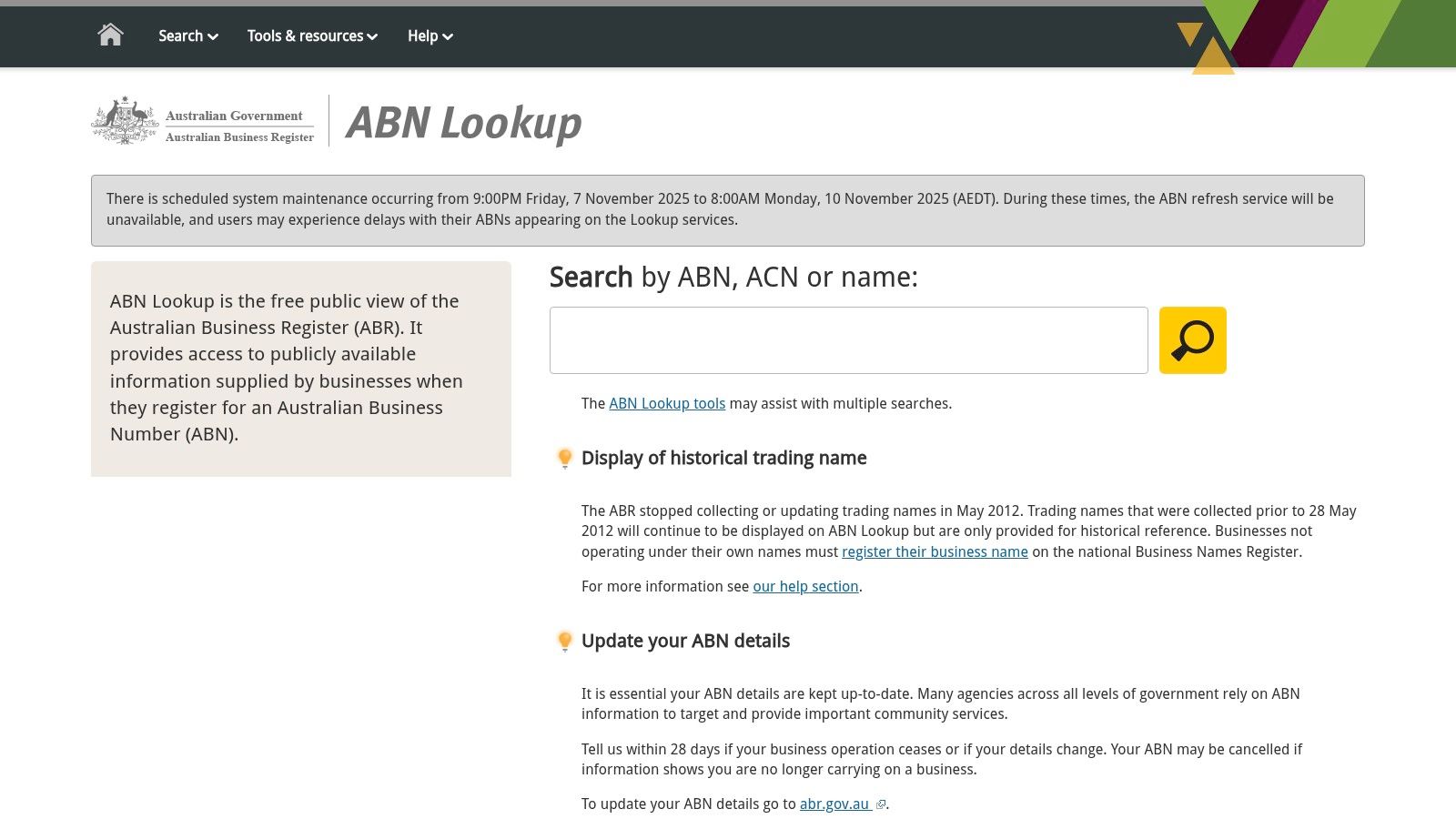Click the external link icon after abr.gov.au
The image size is (1456, 819).
(x=880, y=804)
